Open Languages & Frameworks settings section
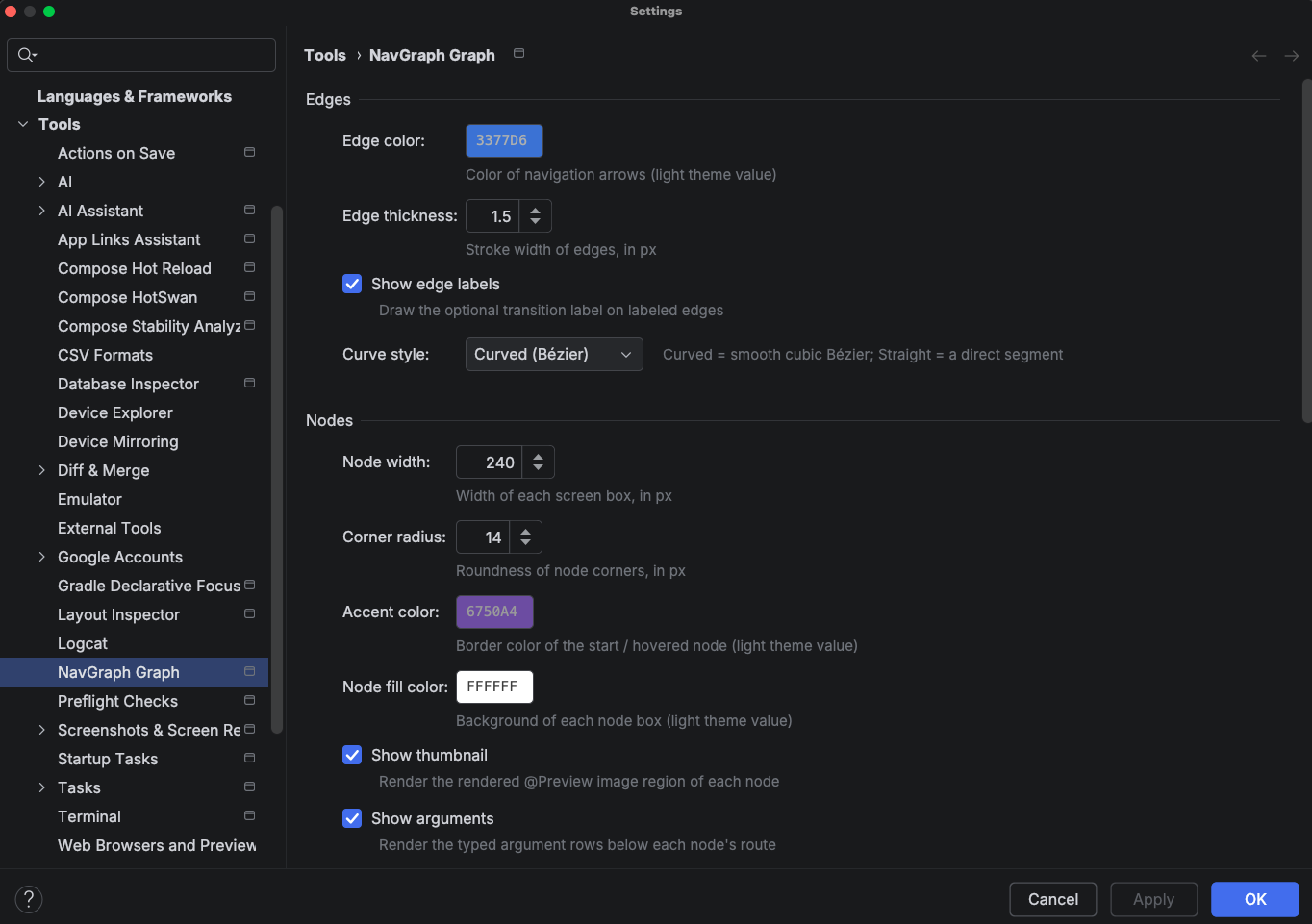The width and height of the screenshot is (1312, 924). (x=135, y=96)
